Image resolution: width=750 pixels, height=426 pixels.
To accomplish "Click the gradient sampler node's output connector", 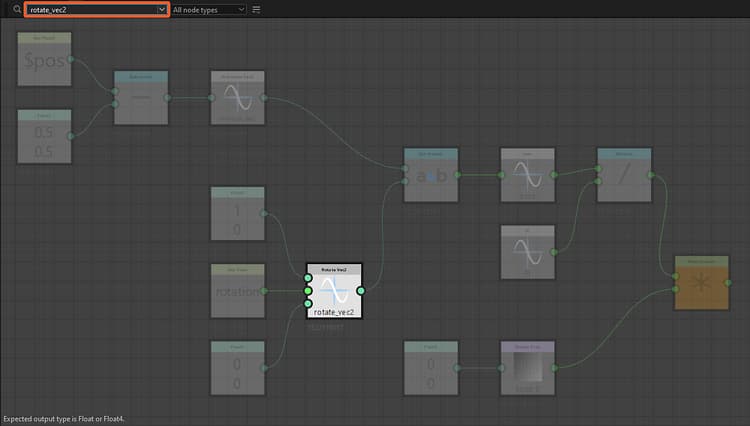I will click(x=554, y=368).
